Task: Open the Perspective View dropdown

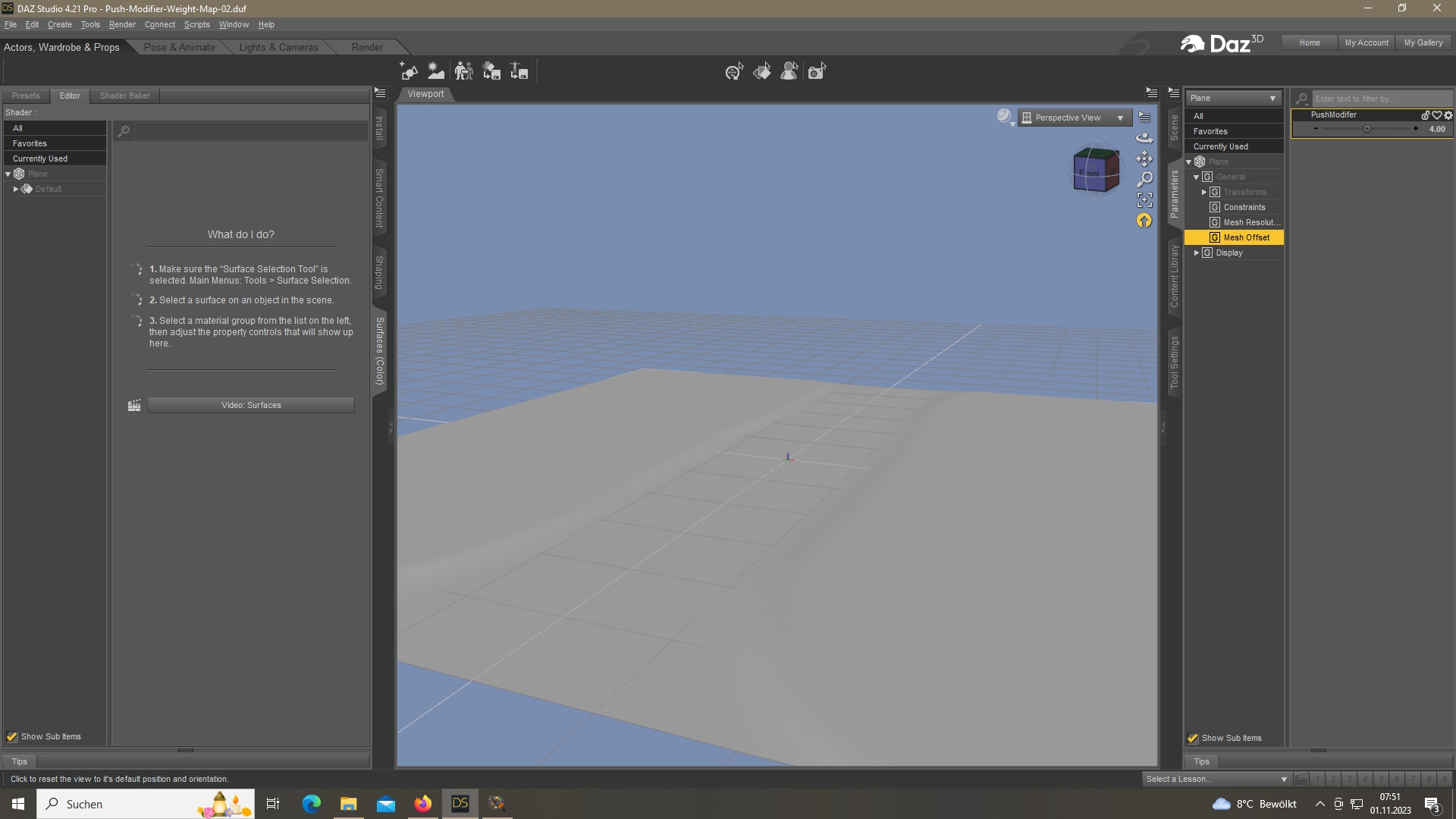Action: tap(1075, 118)
